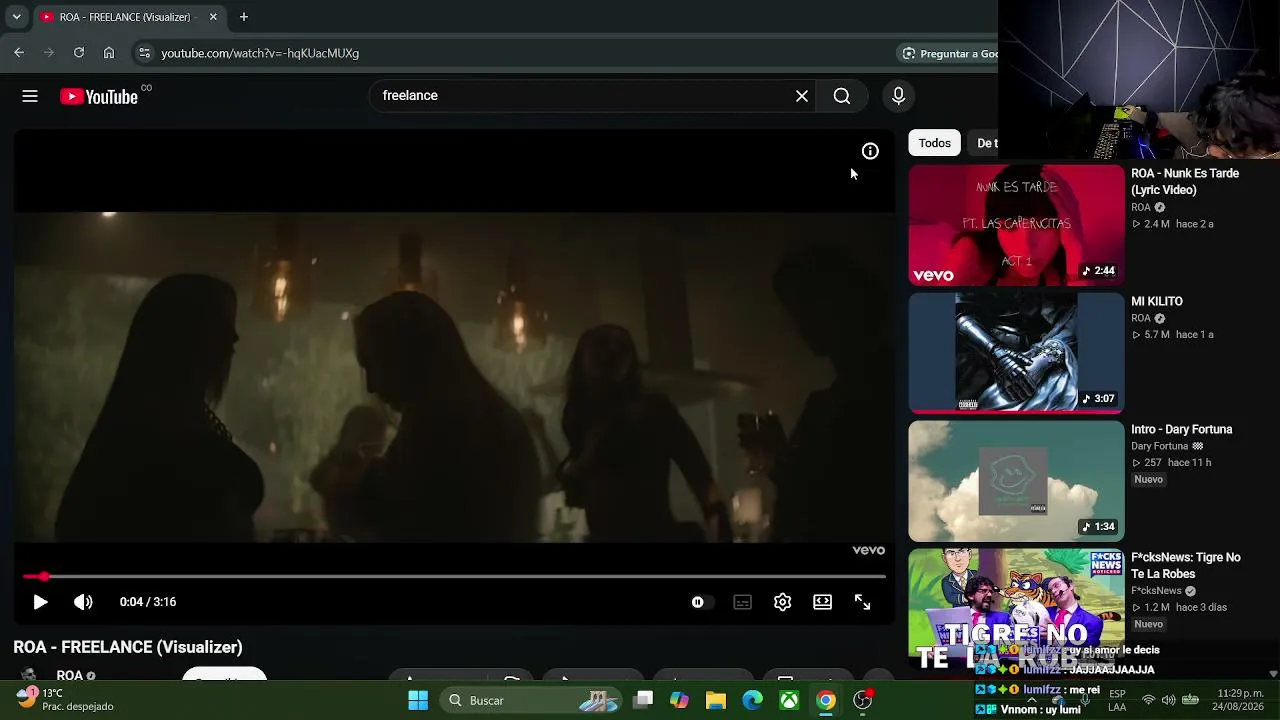
Task: Open the tab search dropdown
Action: tap(16, 17)
